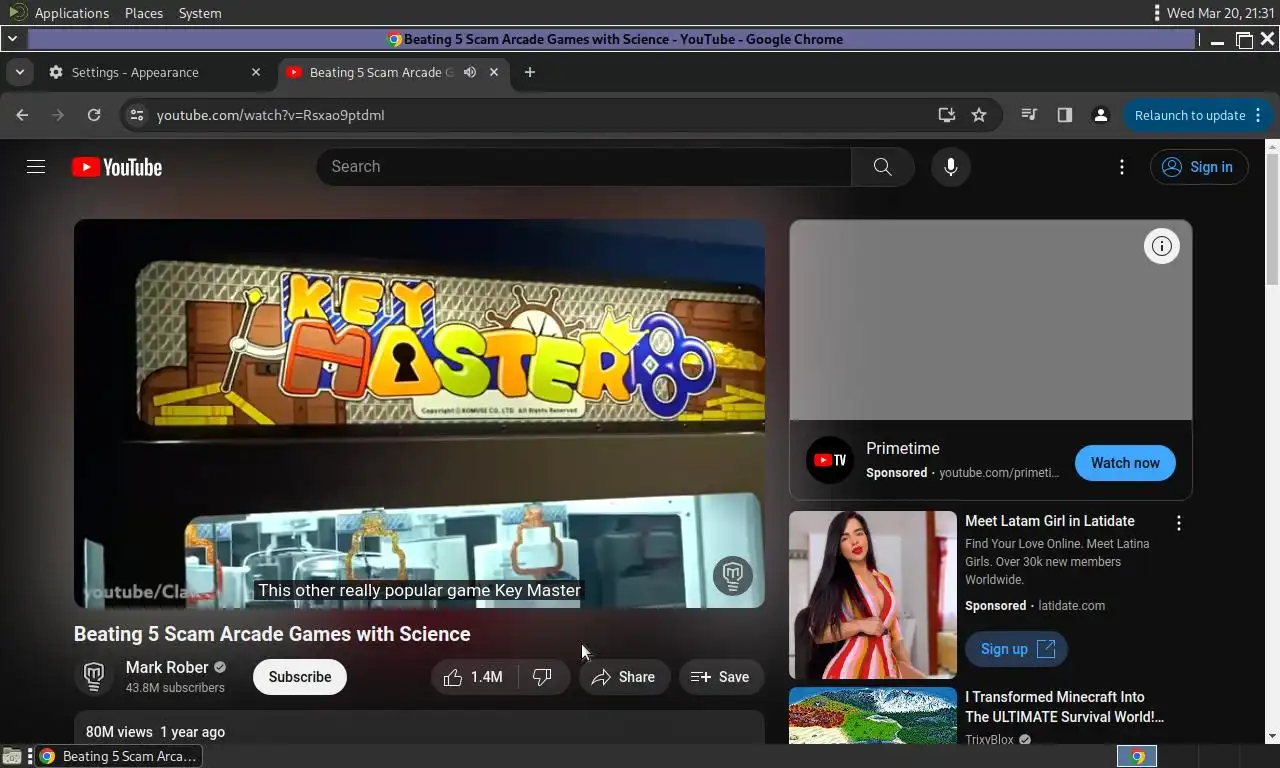Dislike the video with thumbs down

[542, 677]
